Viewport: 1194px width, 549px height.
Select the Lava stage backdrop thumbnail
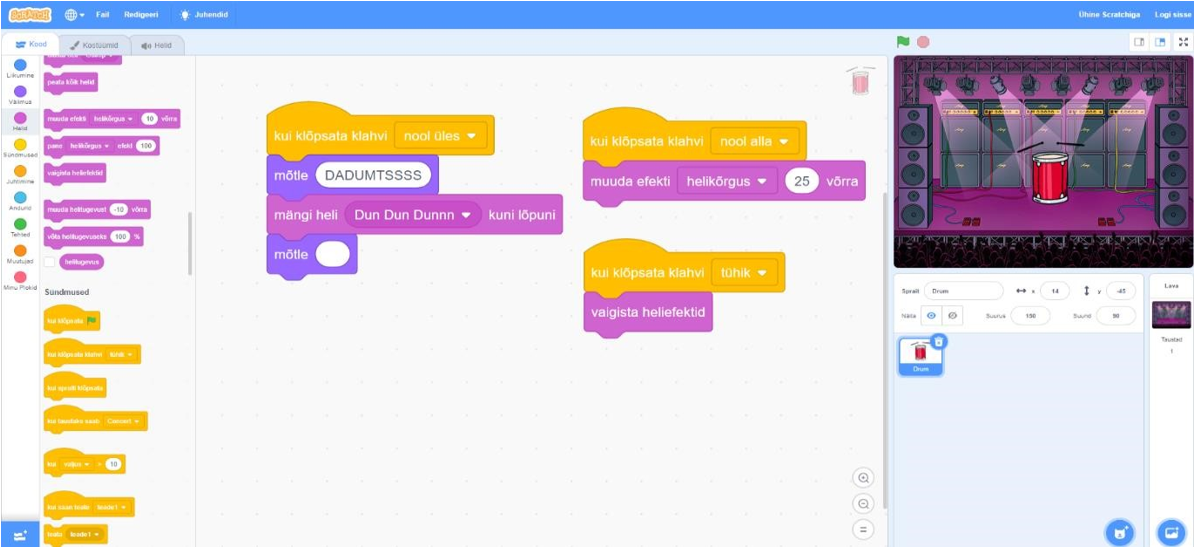(1171, 314)
